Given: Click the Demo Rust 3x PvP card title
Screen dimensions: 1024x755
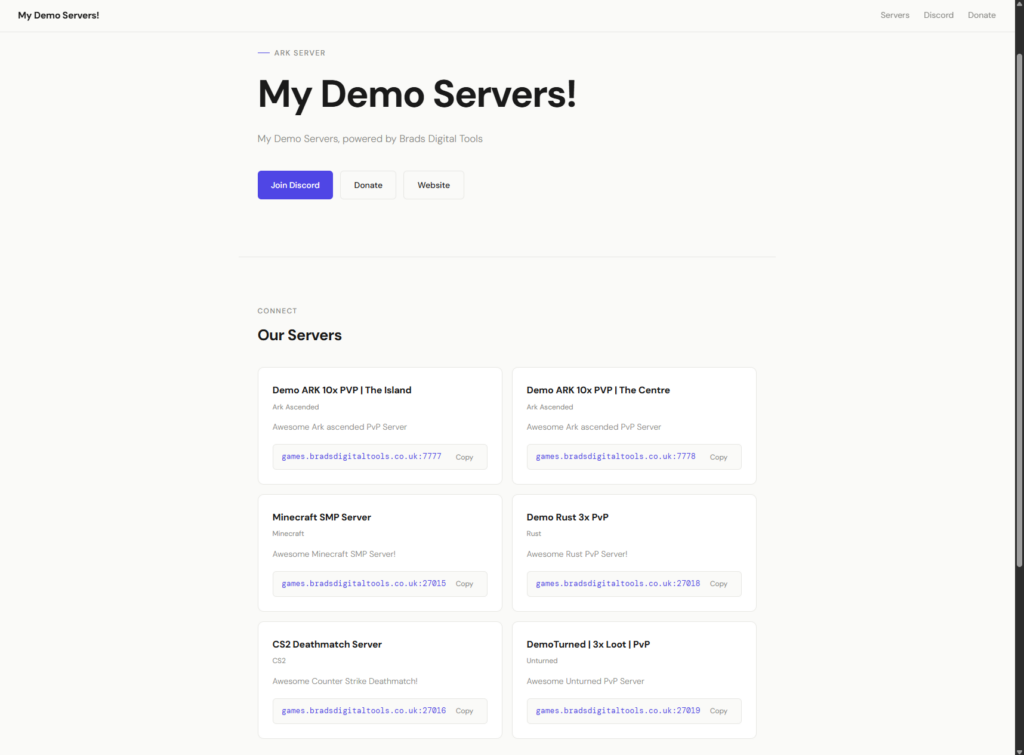Looking at the screenshot, I should tap(567, 517).
